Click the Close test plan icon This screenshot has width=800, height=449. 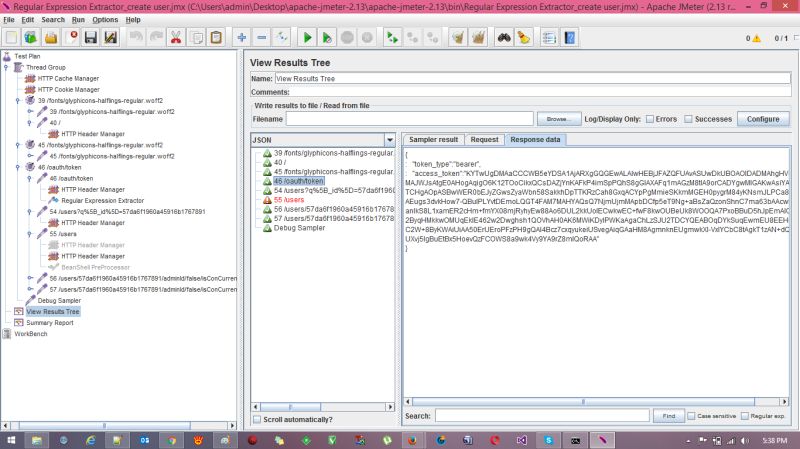coord(71,37)
